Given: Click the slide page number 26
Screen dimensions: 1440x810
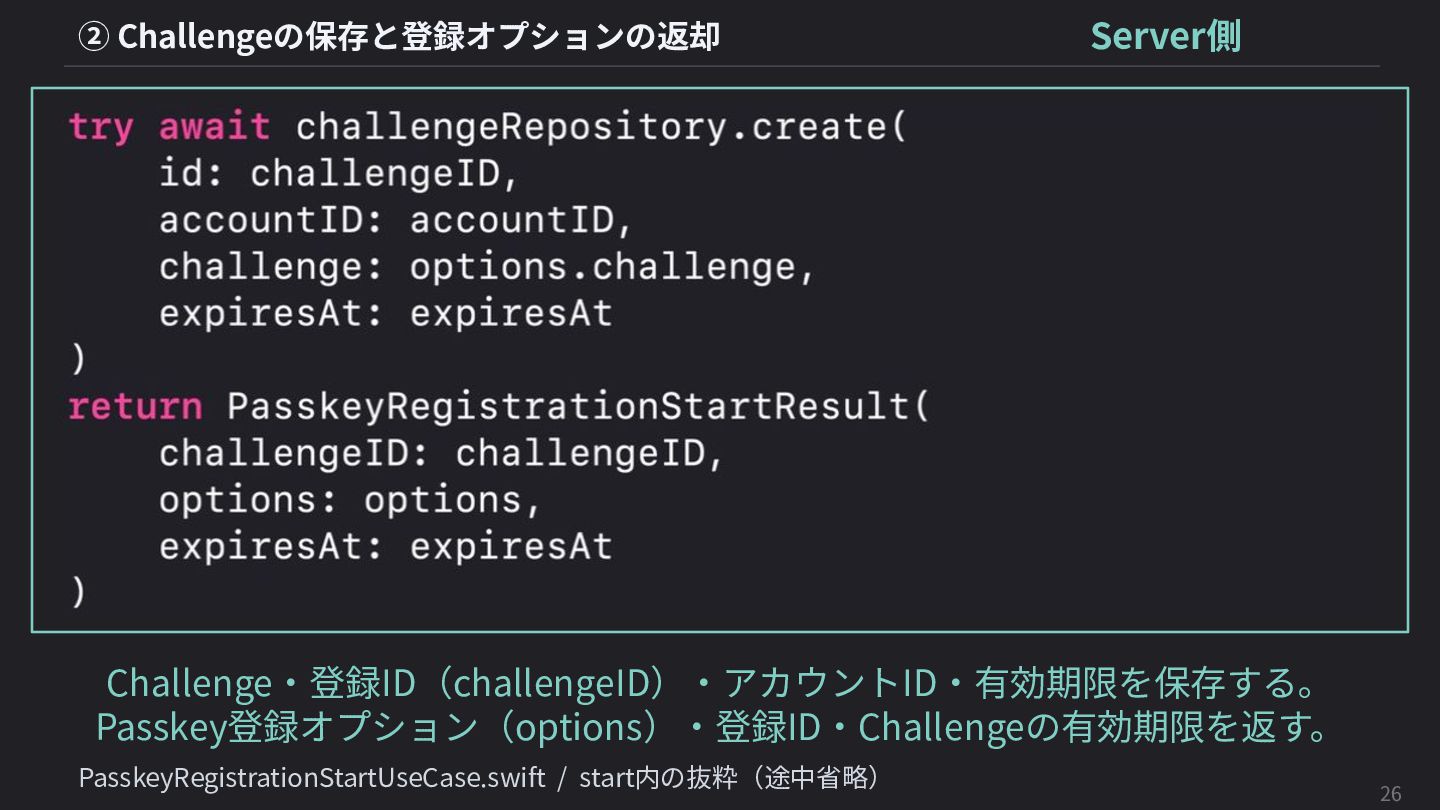Looking at the screenshot, I should 1390,794.
